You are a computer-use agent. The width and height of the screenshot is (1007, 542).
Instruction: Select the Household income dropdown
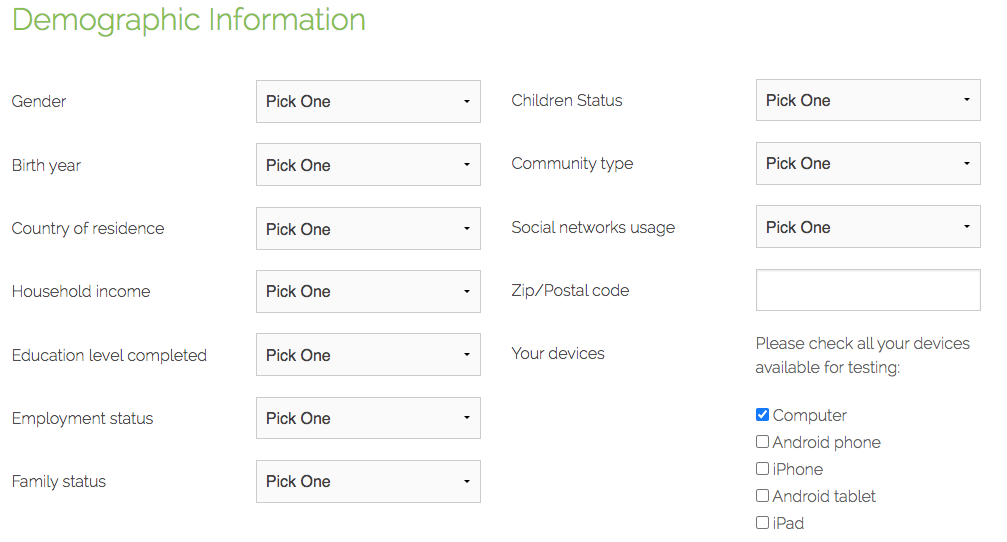pyautogui.click(x=367, y=292)
